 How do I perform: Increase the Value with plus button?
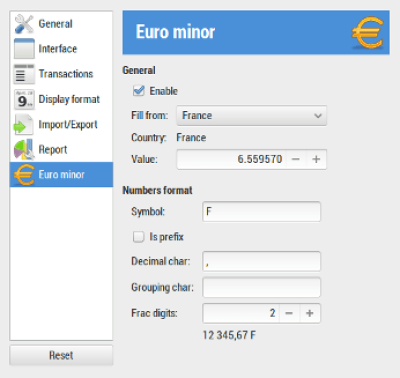pyautogui.click(x=316, y=159)
